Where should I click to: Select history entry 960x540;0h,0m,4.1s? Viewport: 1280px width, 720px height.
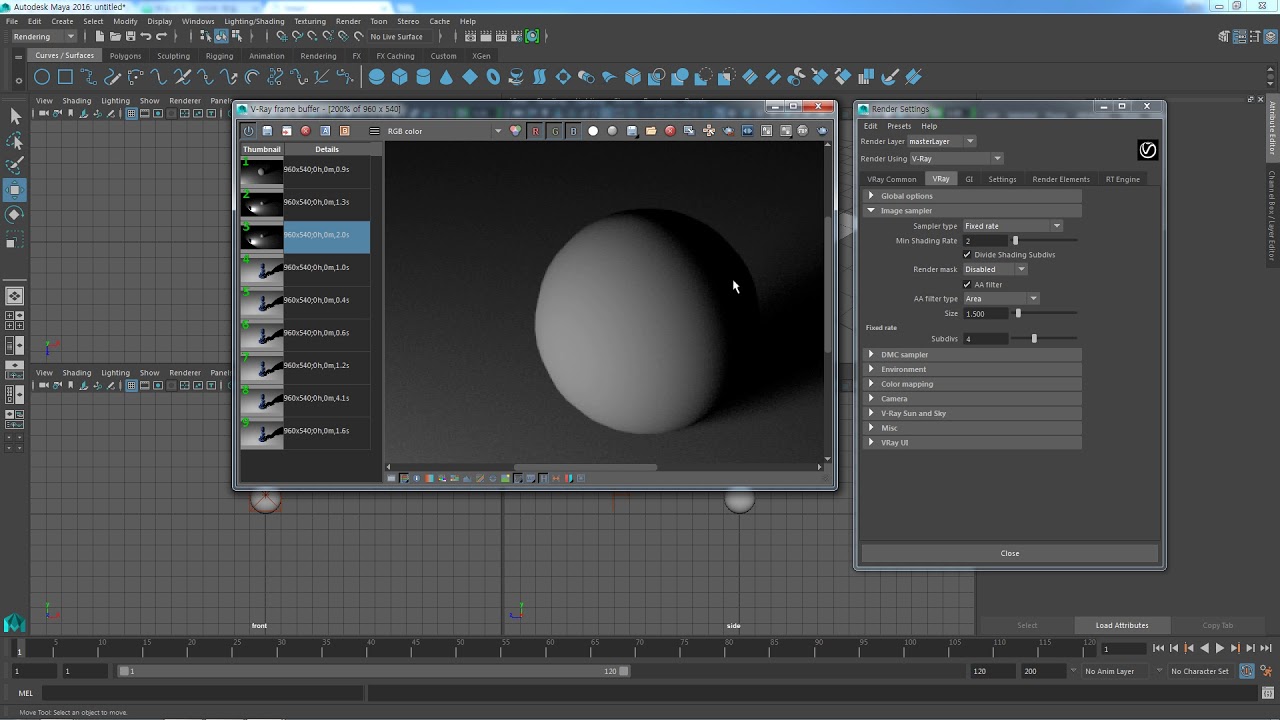pos(305,399)
